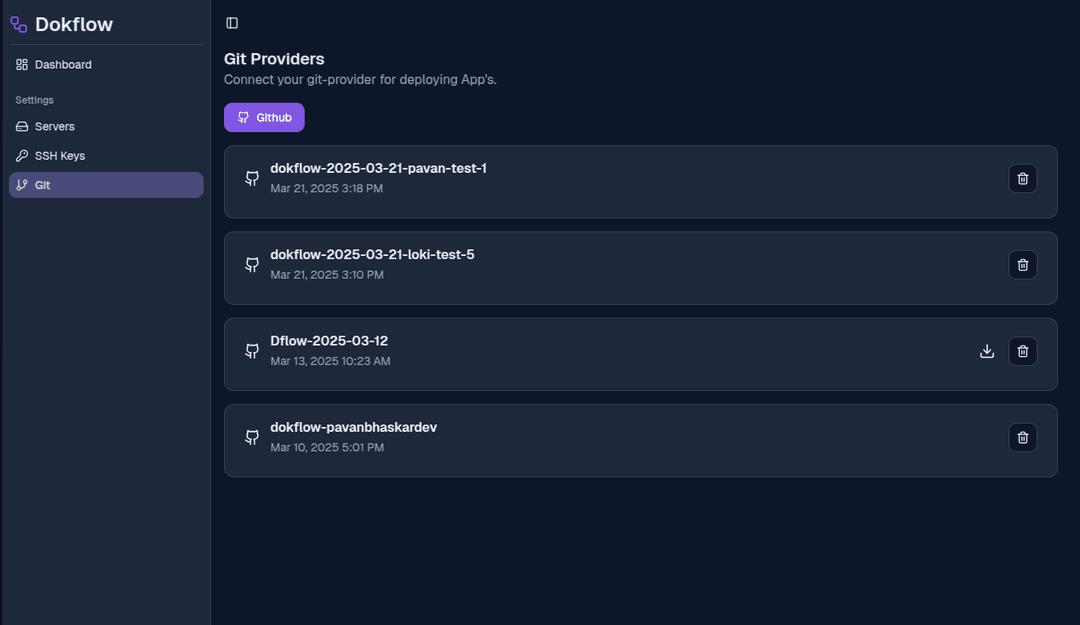Select the Git menu item

106,185
